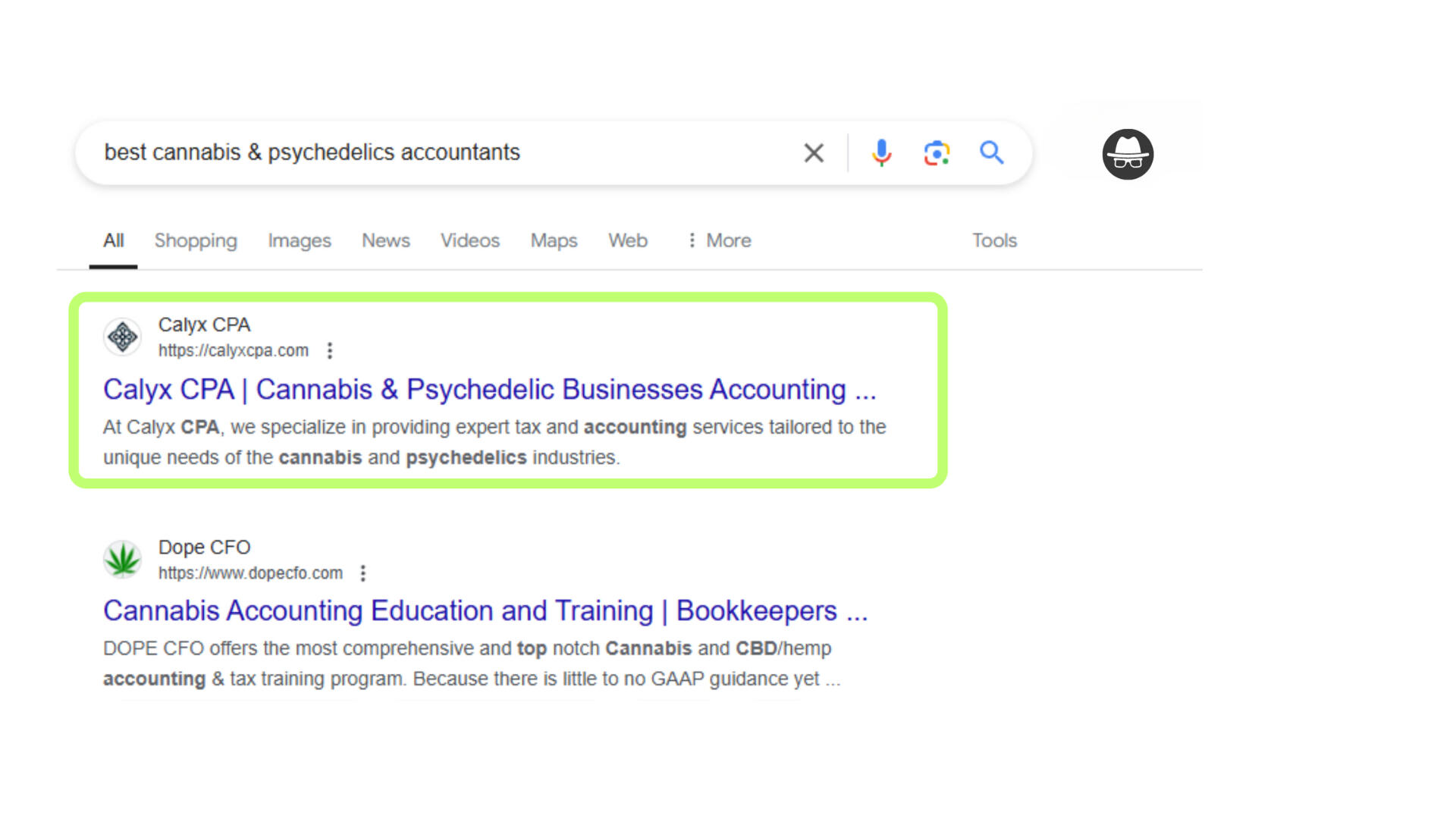Screen dimensions: 1456x819
Task: Open three-dot options beside calyxcpa.com
Action: [329, 350]
